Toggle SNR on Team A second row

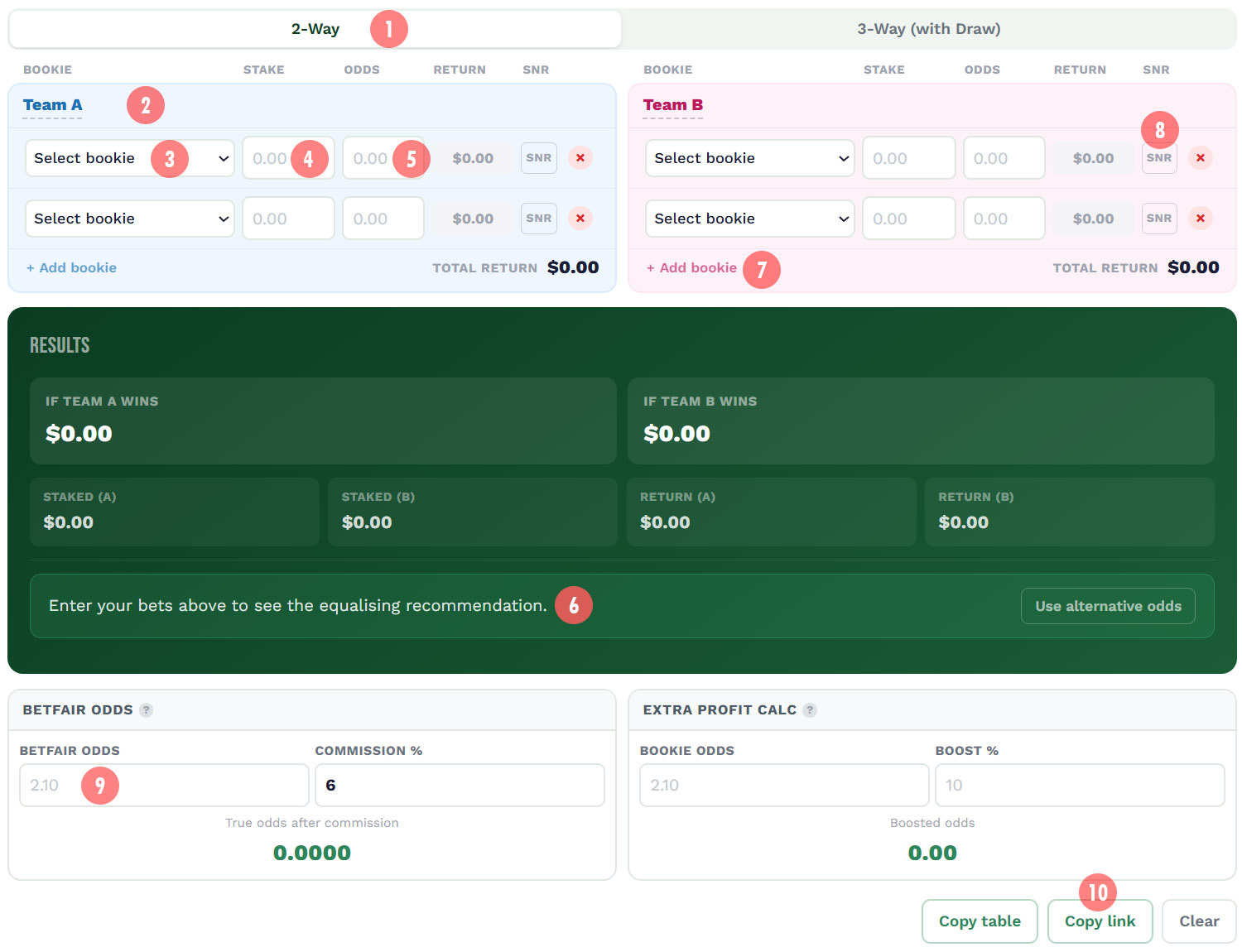(x=539, y=219)
